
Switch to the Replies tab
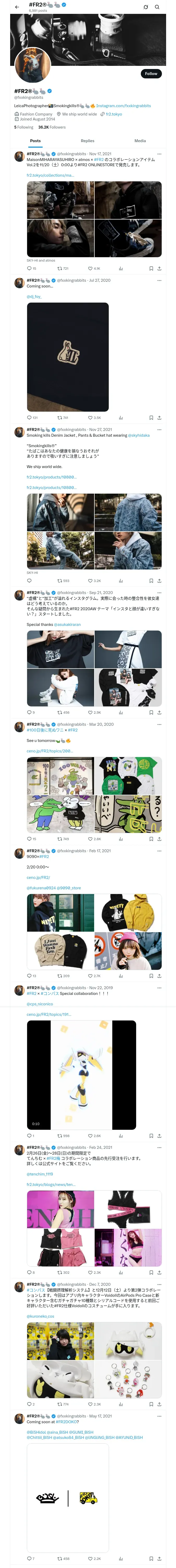pyautogui.click(x=87, y=141)
